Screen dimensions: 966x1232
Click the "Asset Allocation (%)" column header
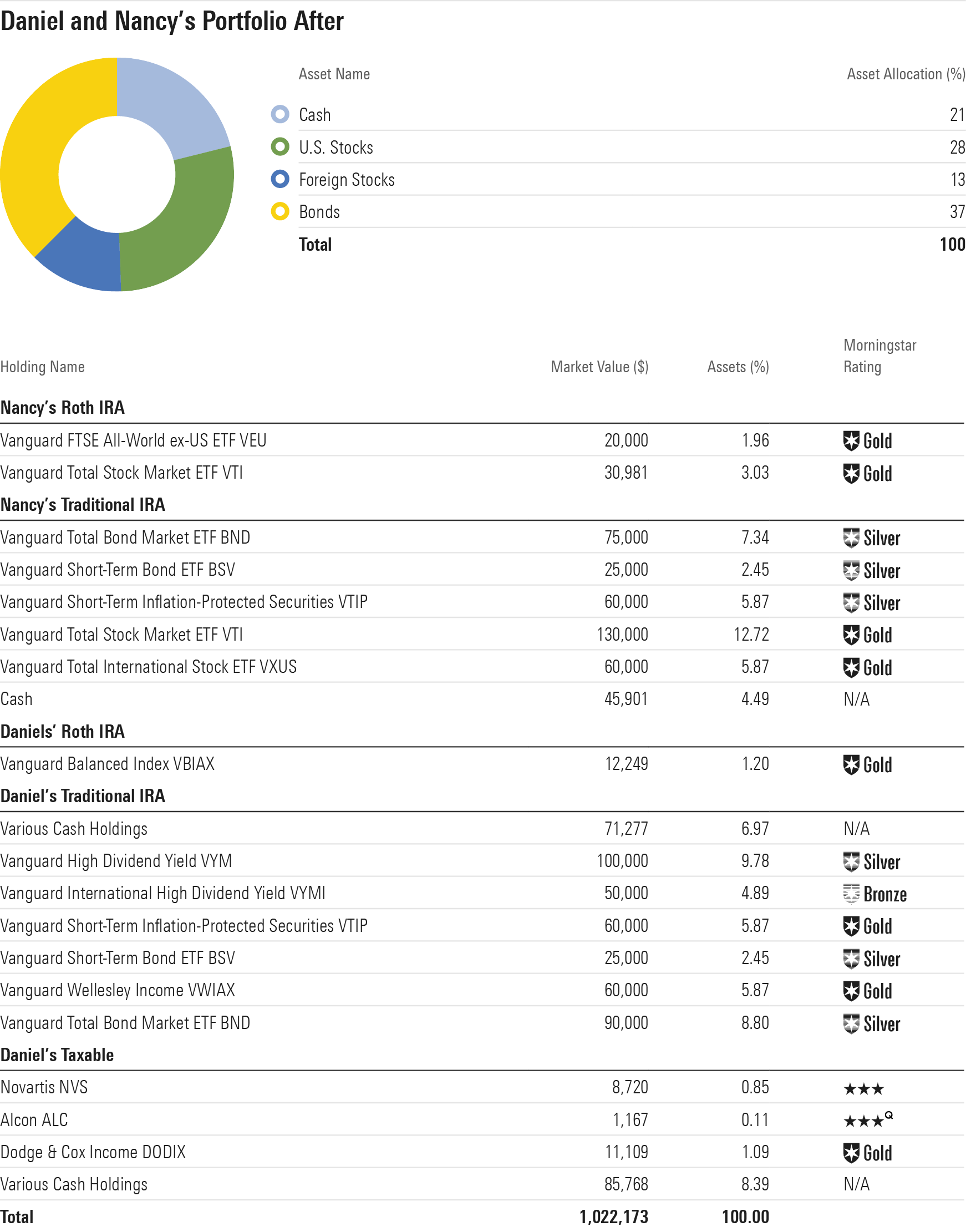click(906, 74)
